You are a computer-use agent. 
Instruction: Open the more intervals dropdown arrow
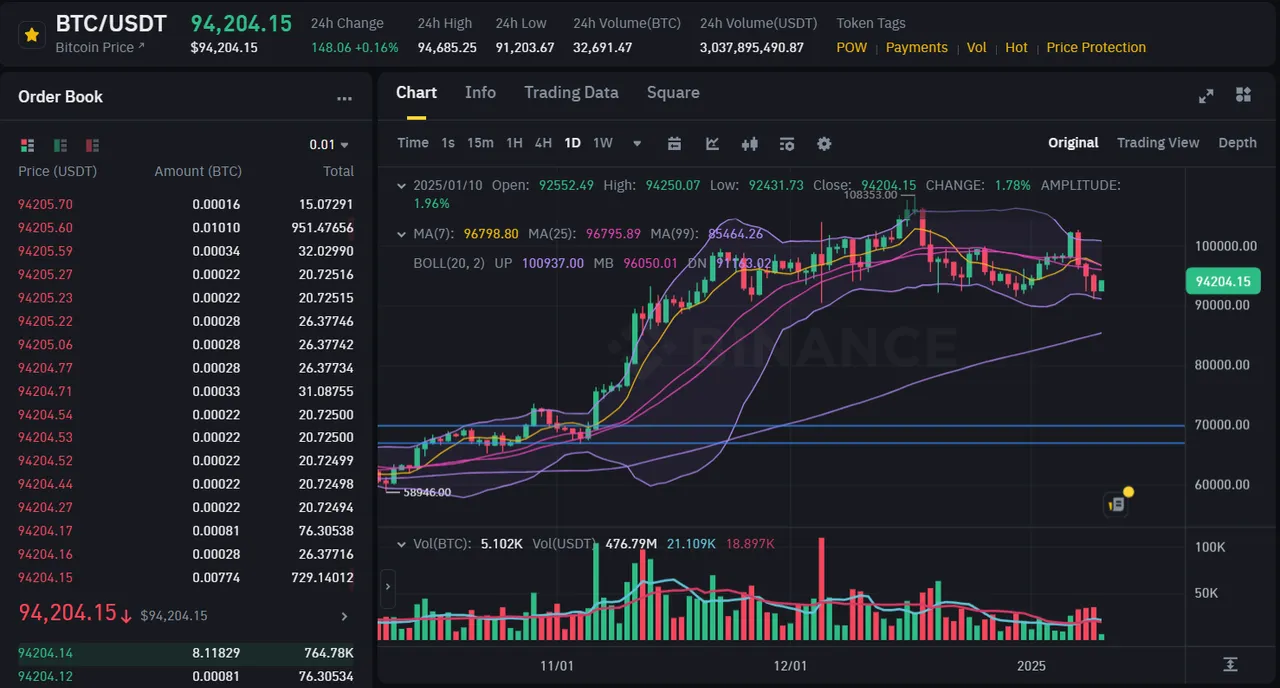coord(637,144)
